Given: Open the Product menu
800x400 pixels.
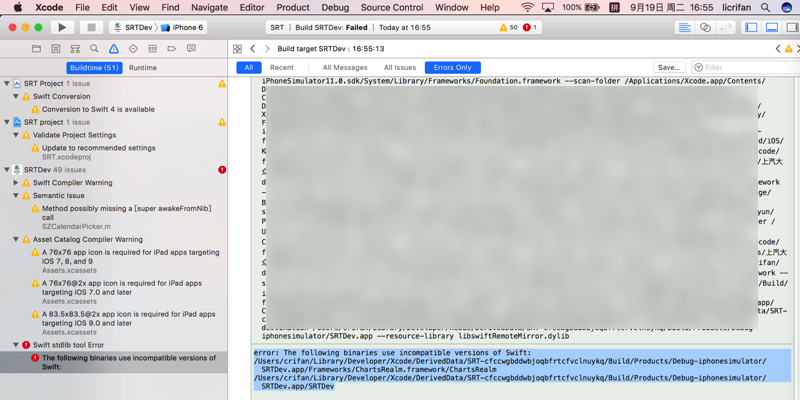Looking at the screenshot, I should point(293,7).
